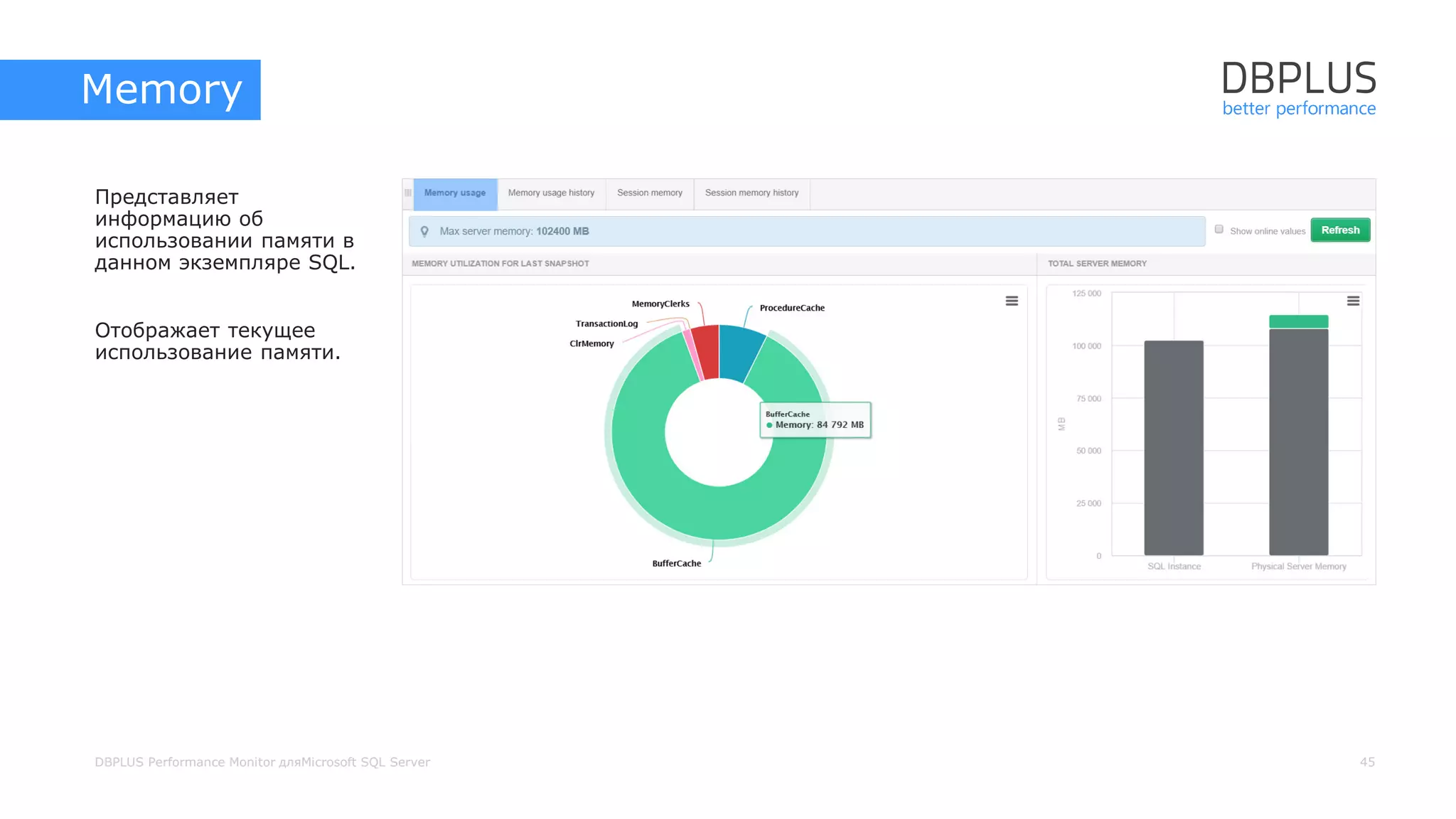Click the green top of Physical Server Memory bar

click(1298, 321)
